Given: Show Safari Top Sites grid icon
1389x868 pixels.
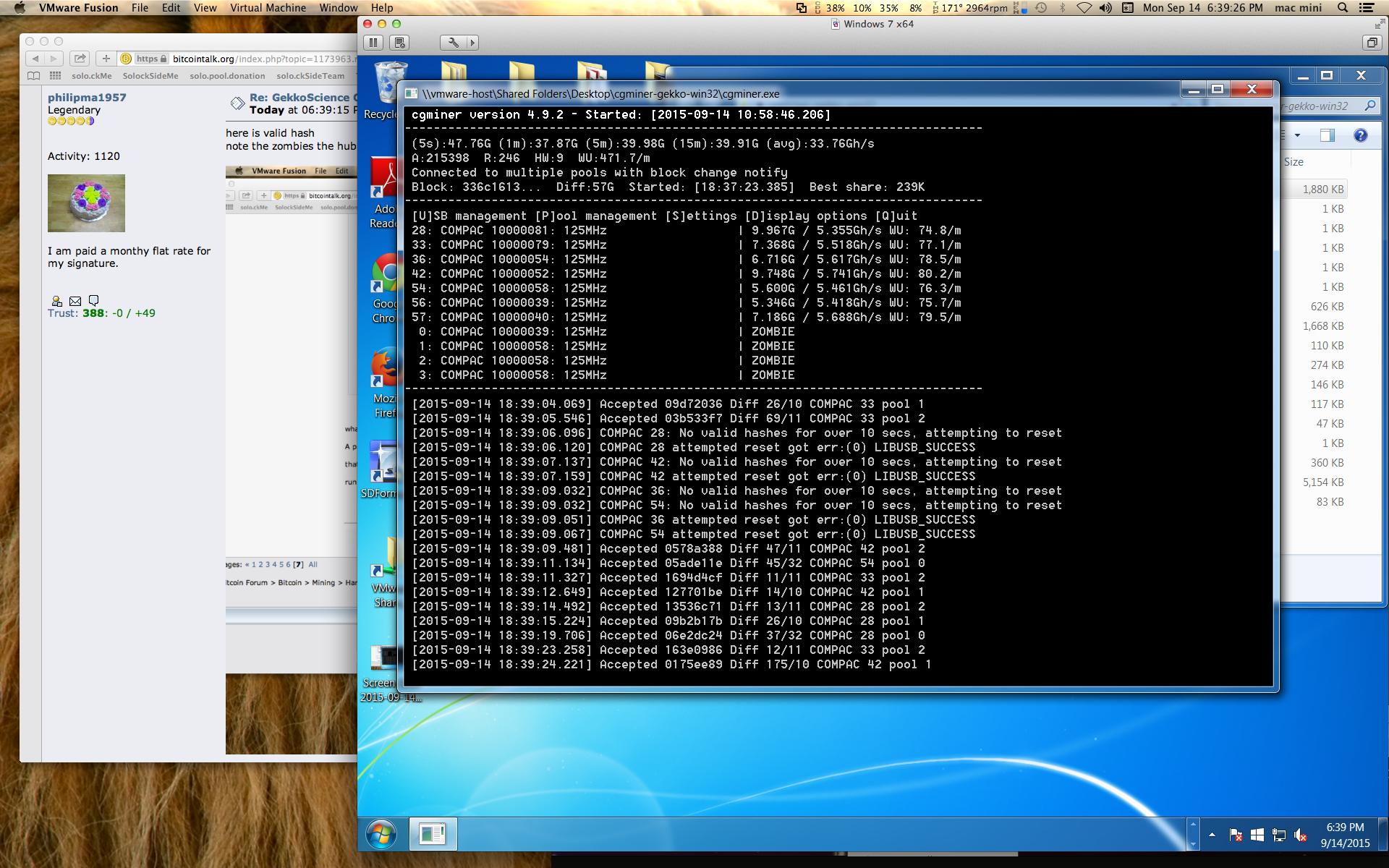Looking at the screenshot, I should 55,75.
